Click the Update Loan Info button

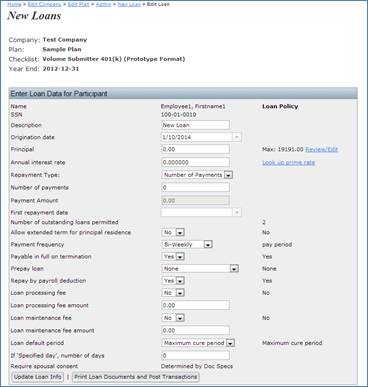tap(38, 377)
